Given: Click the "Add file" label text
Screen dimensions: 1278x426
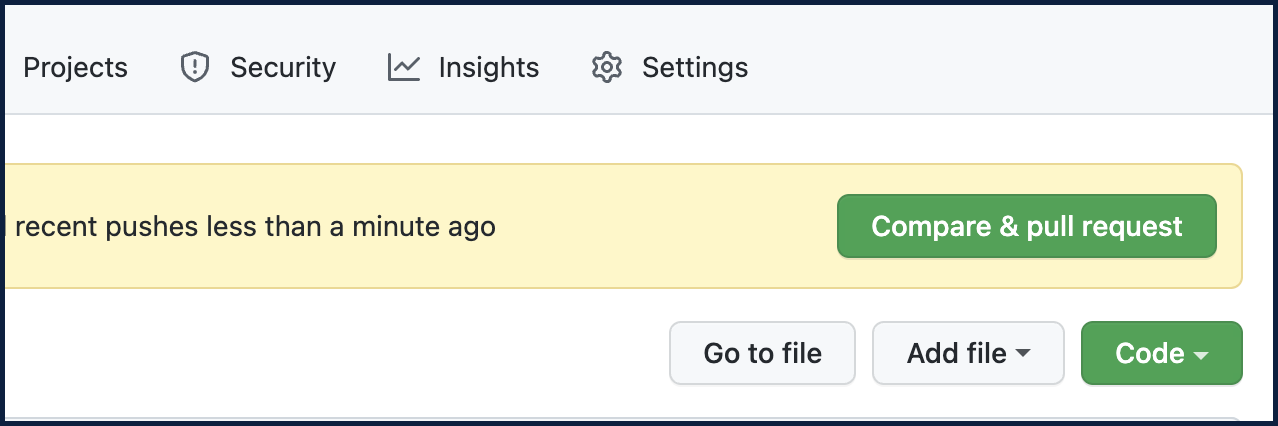Looking at the screenshot, I should tap(956, 353).
